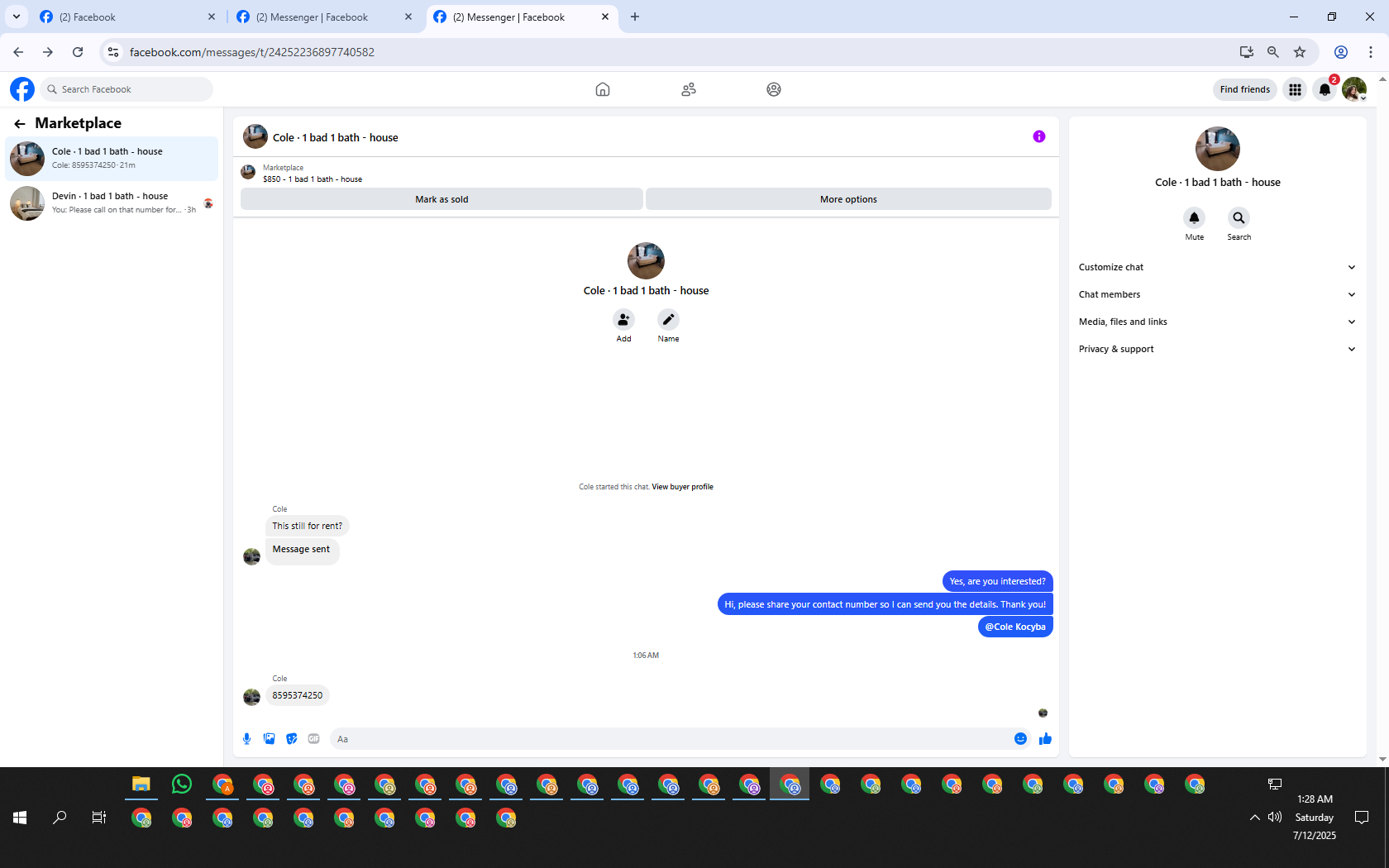Search in conversation magnifier icon

point(1239,218)
